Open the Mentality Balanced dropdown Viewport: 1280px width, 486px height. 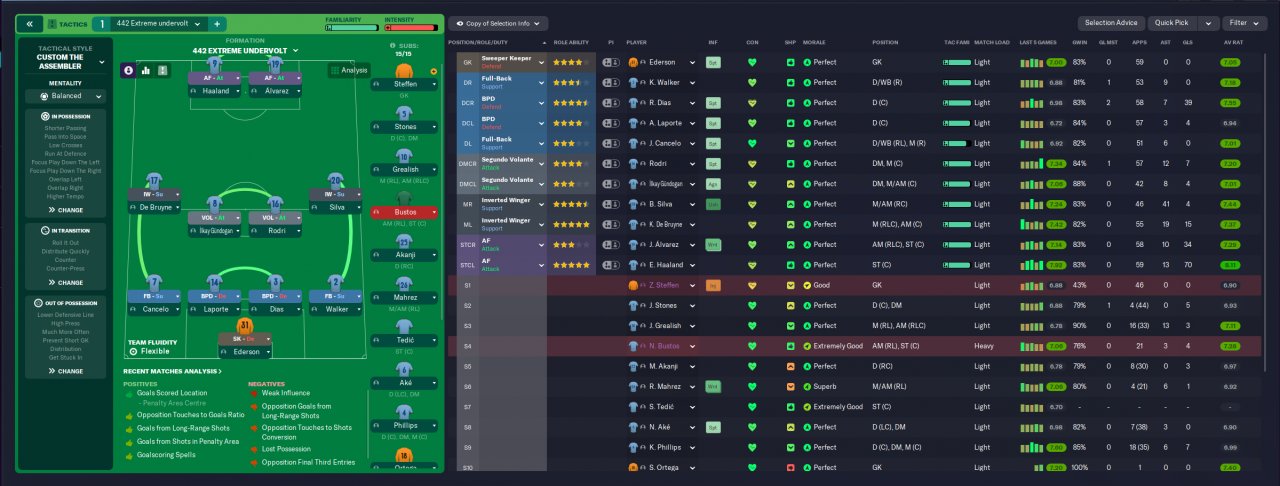pos(66,97)
